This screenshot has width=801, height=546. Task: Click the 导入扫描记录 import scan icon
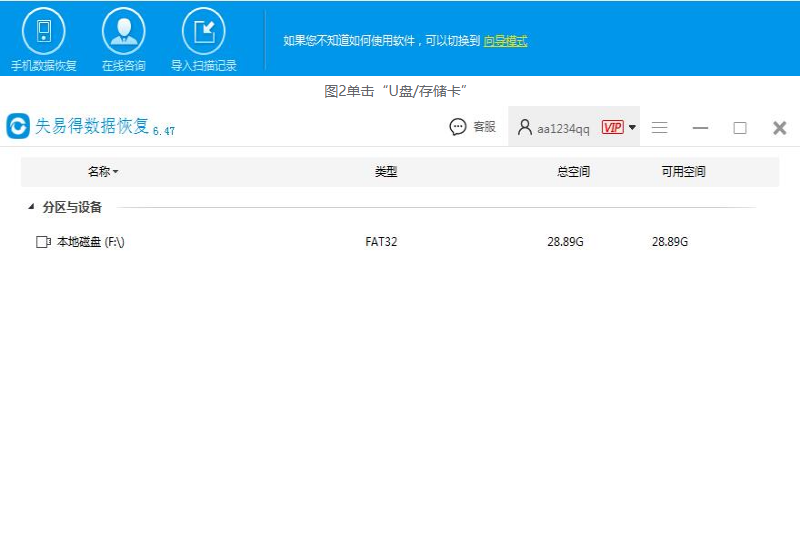(x=203, y=31)
